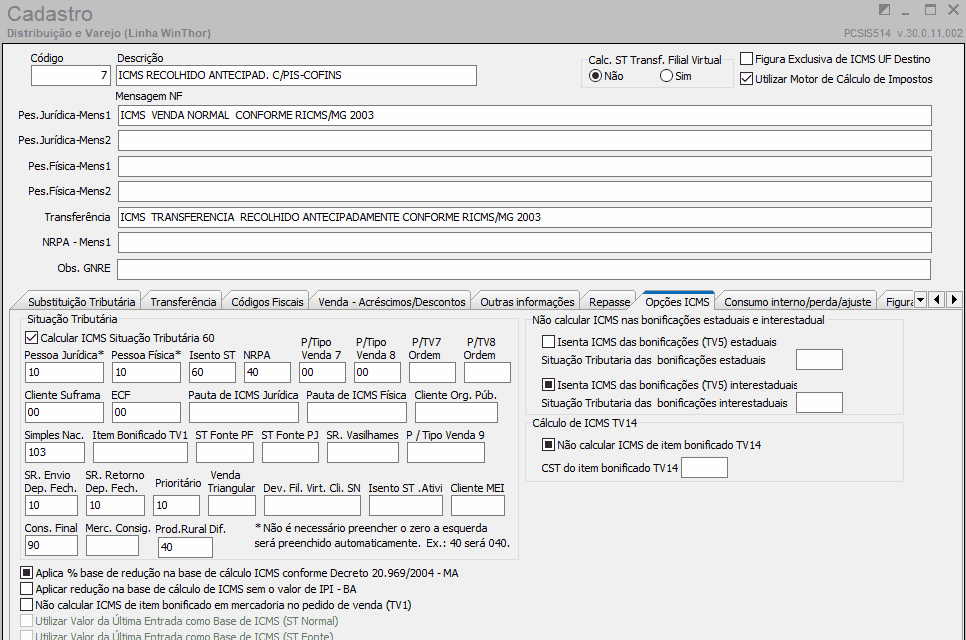966x640 pixels.
Task: Click the P/Tipo Venda 7 field
Action: click(322, 373)
